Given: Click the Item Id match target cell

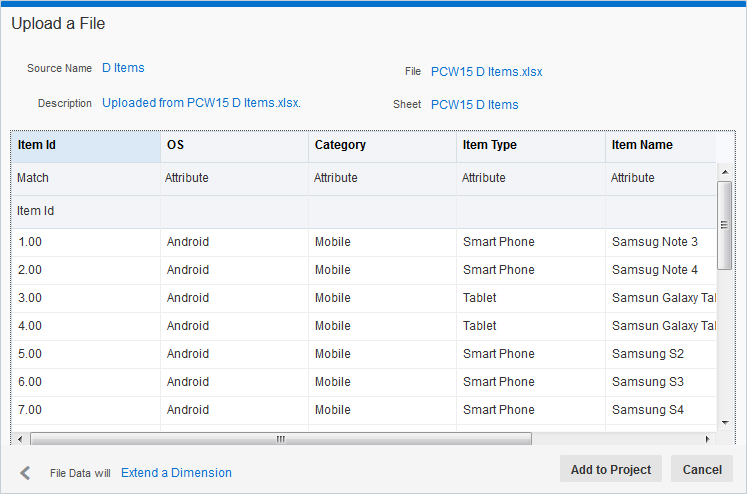Looking at the screenshot, I should [x=86, y=211].
